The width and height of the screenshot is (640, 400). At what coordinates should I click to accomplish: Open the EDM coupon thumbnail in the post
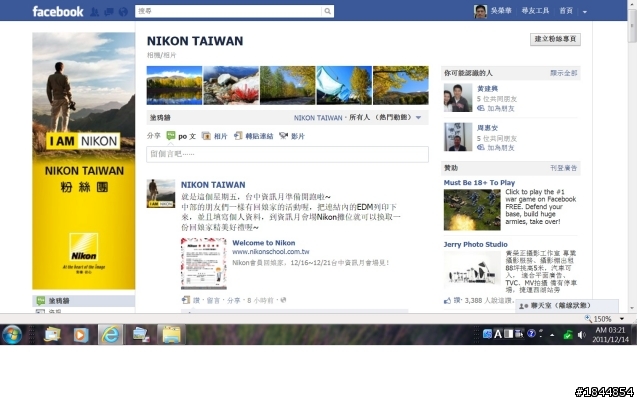[204, 264]
